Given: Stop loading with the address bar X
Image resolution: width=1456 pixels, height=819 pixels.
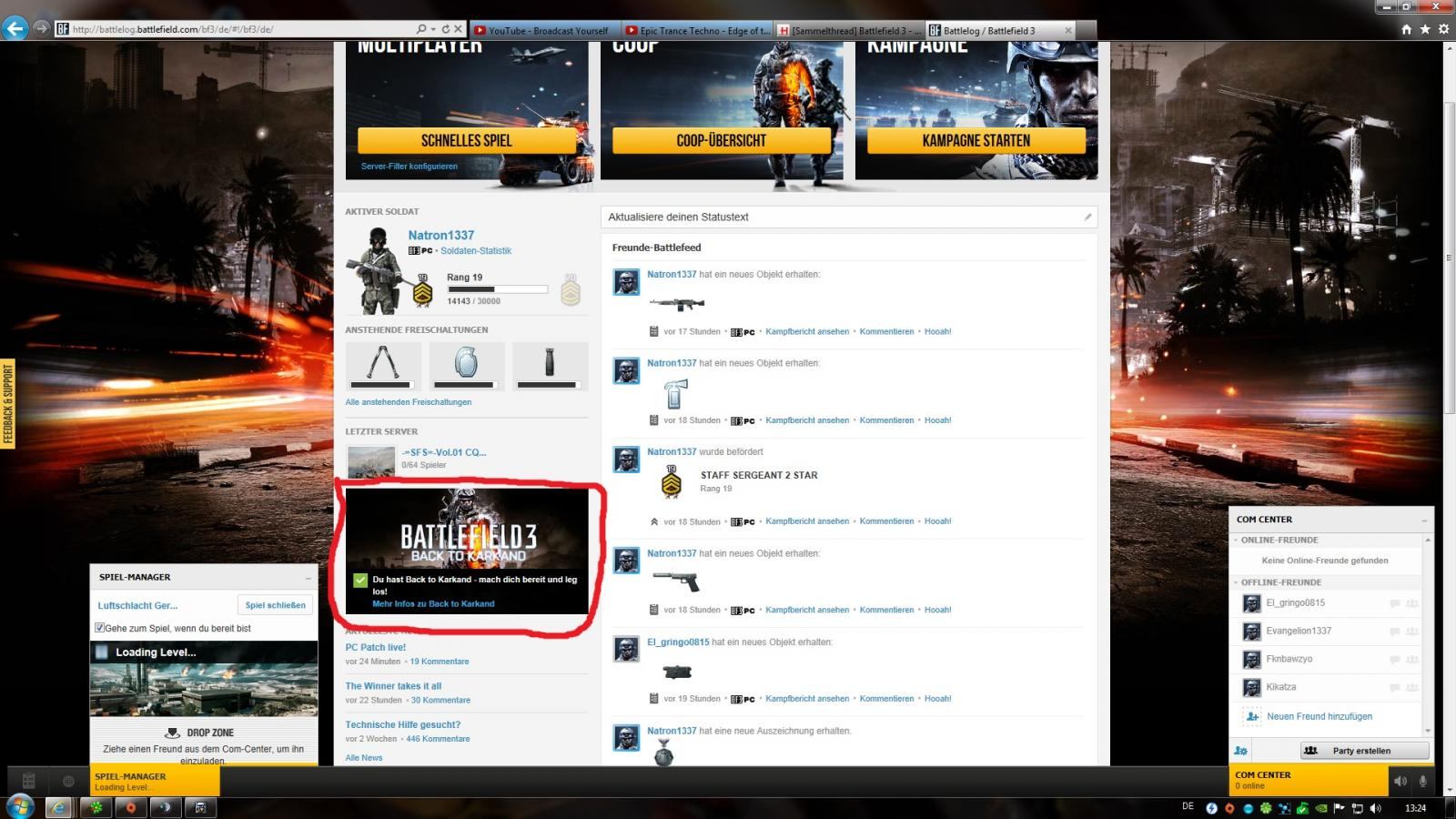Looking at the screenshot, I should click(x=459, y=29).
